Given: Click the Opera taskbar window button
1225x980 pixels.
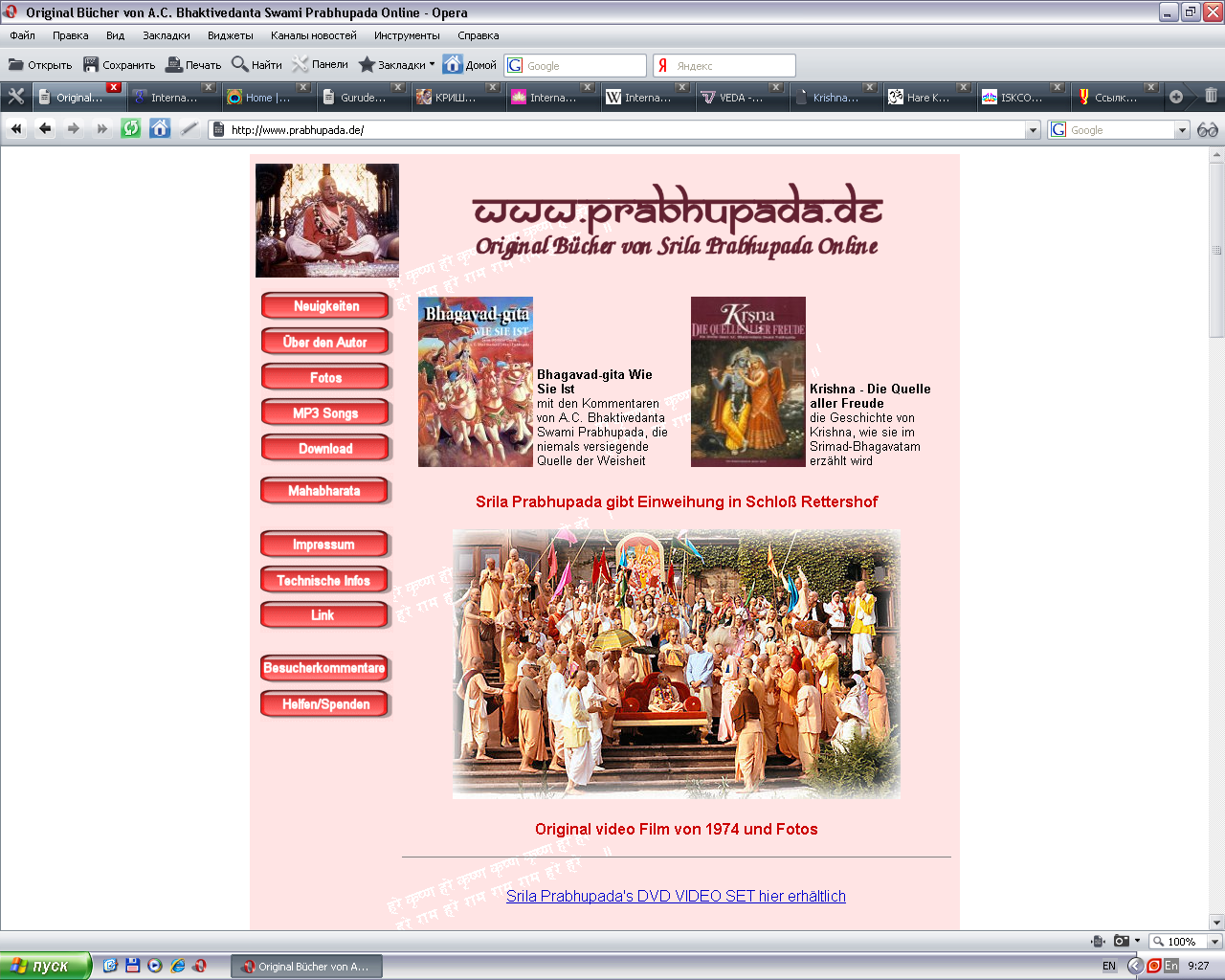Looking at the screenshot, I should (x=306, y=967).
